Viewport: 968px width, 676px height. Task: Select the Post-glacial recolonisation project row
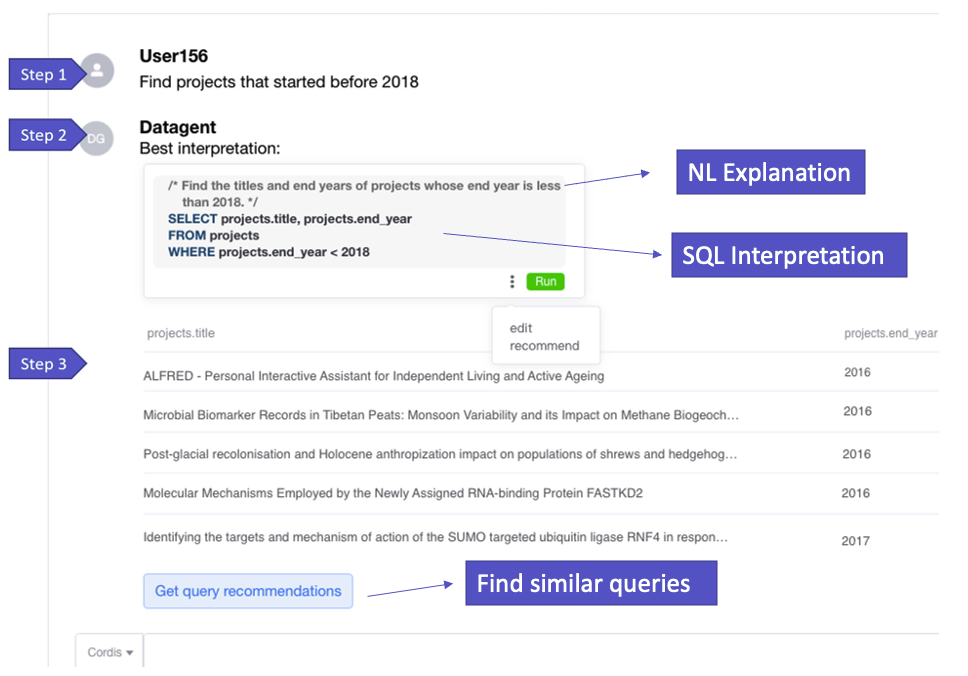541,453
